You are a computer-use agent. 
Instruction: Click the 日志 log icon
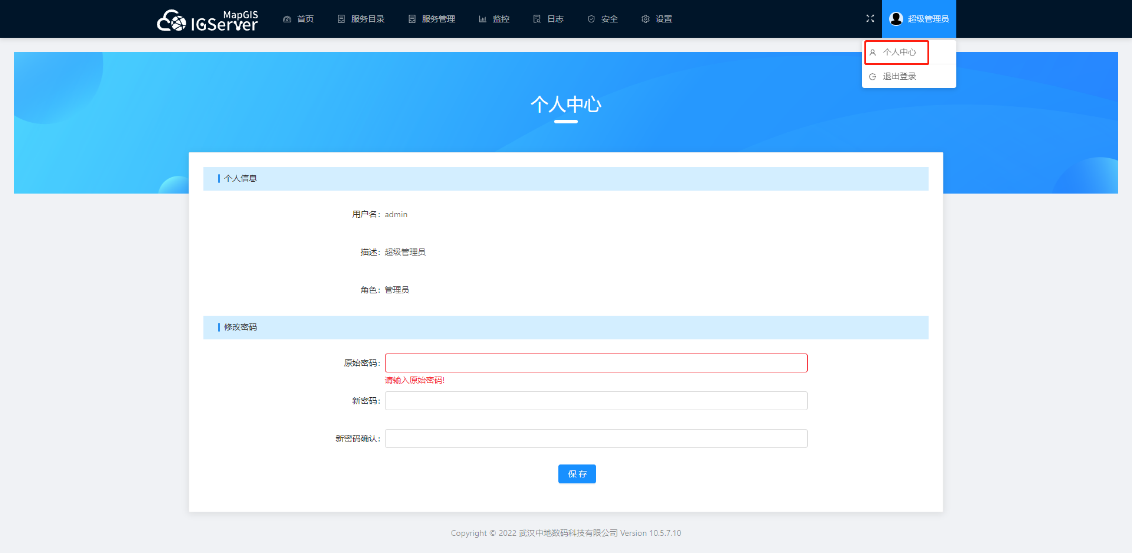coord(537,19)
